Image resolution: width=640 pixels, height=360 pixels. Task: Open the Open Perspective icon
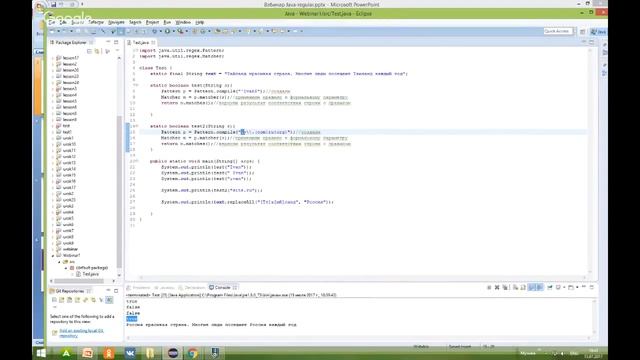coord(582,31)
